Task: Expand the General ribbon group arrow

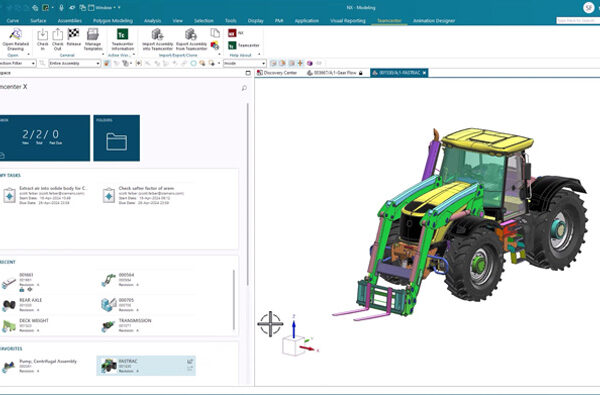Action: click(103, 55)
